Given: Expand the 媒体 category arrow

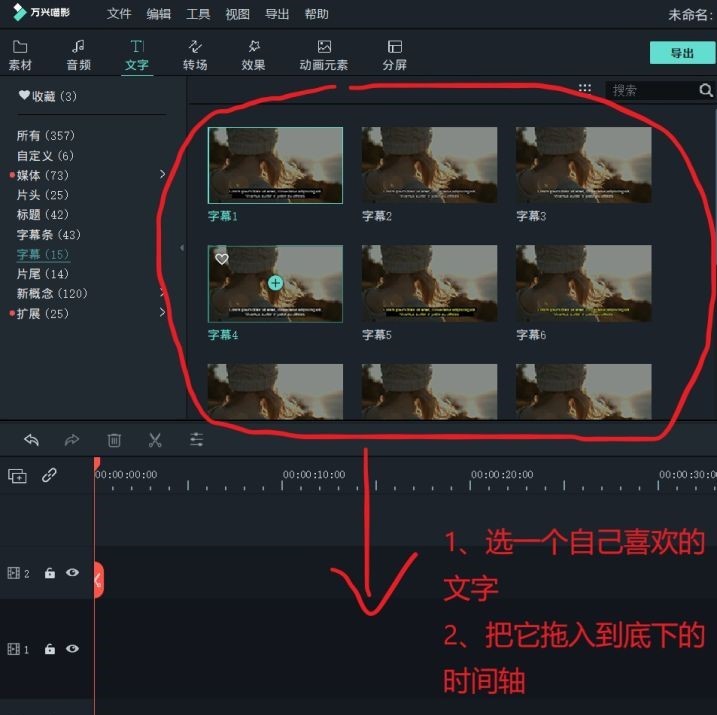Looking at the screenshot, I should (x=162, y=174).
